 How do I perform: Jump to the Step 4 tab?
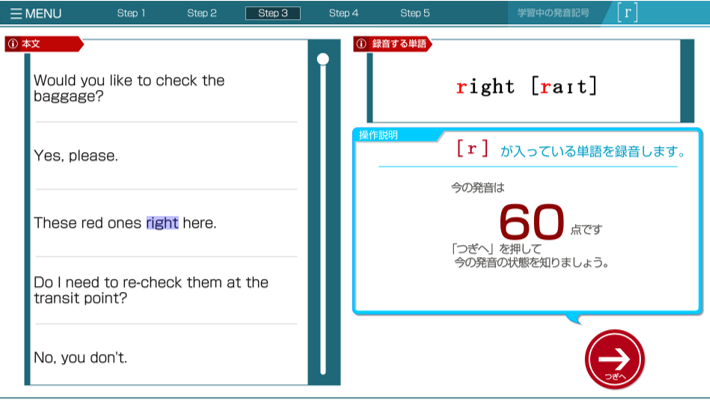(344, 13)
